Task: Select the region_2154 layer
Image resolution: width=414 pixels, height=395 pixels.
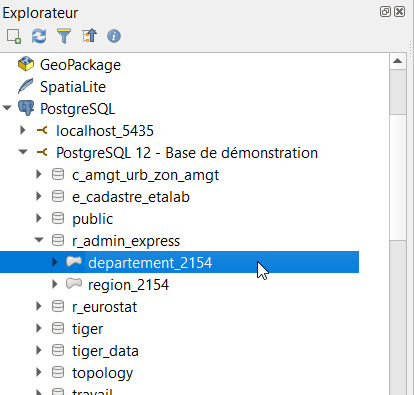Action: point(128,285)
